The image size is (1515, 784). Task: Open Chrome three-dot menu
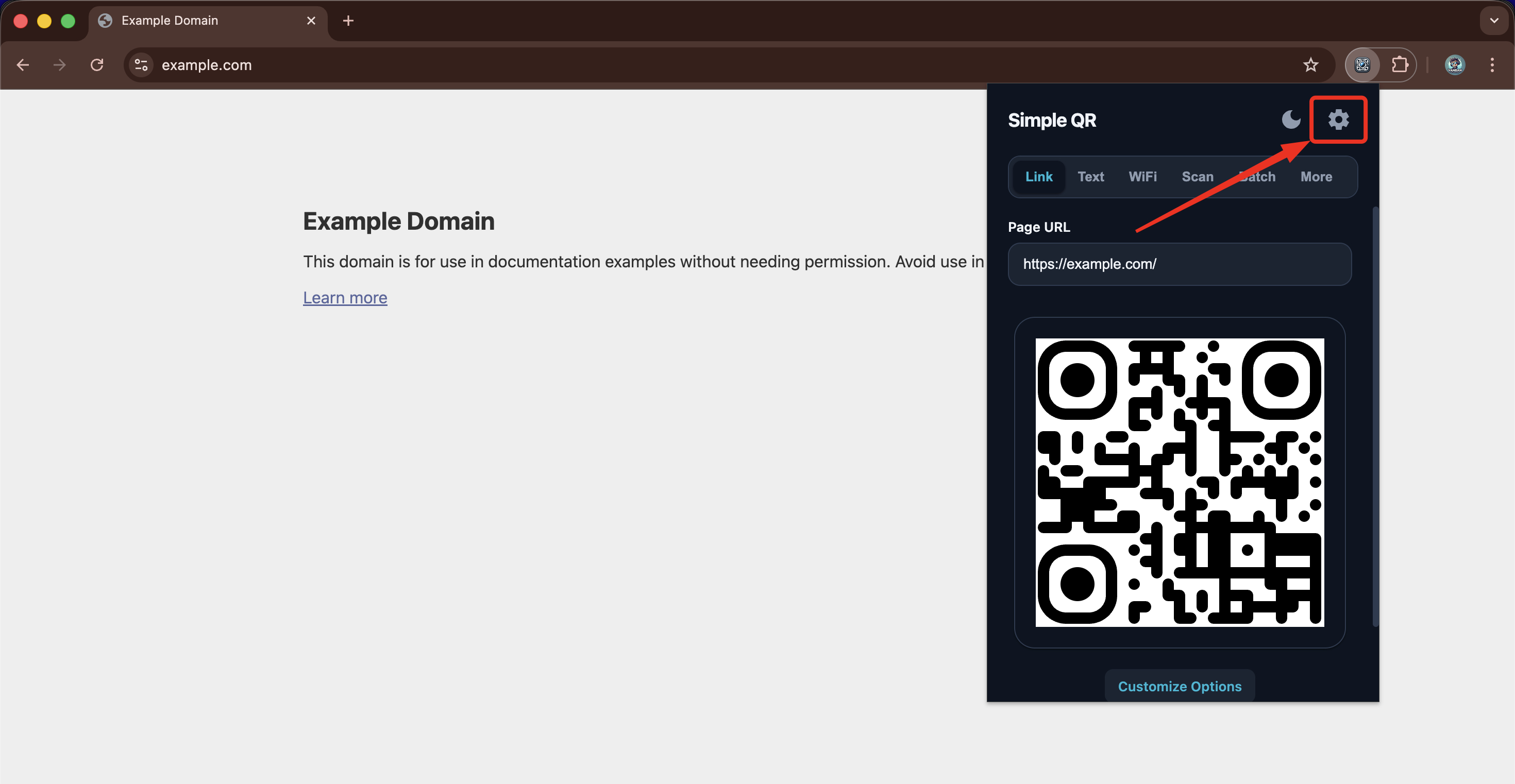click(x=1492, y=65)
